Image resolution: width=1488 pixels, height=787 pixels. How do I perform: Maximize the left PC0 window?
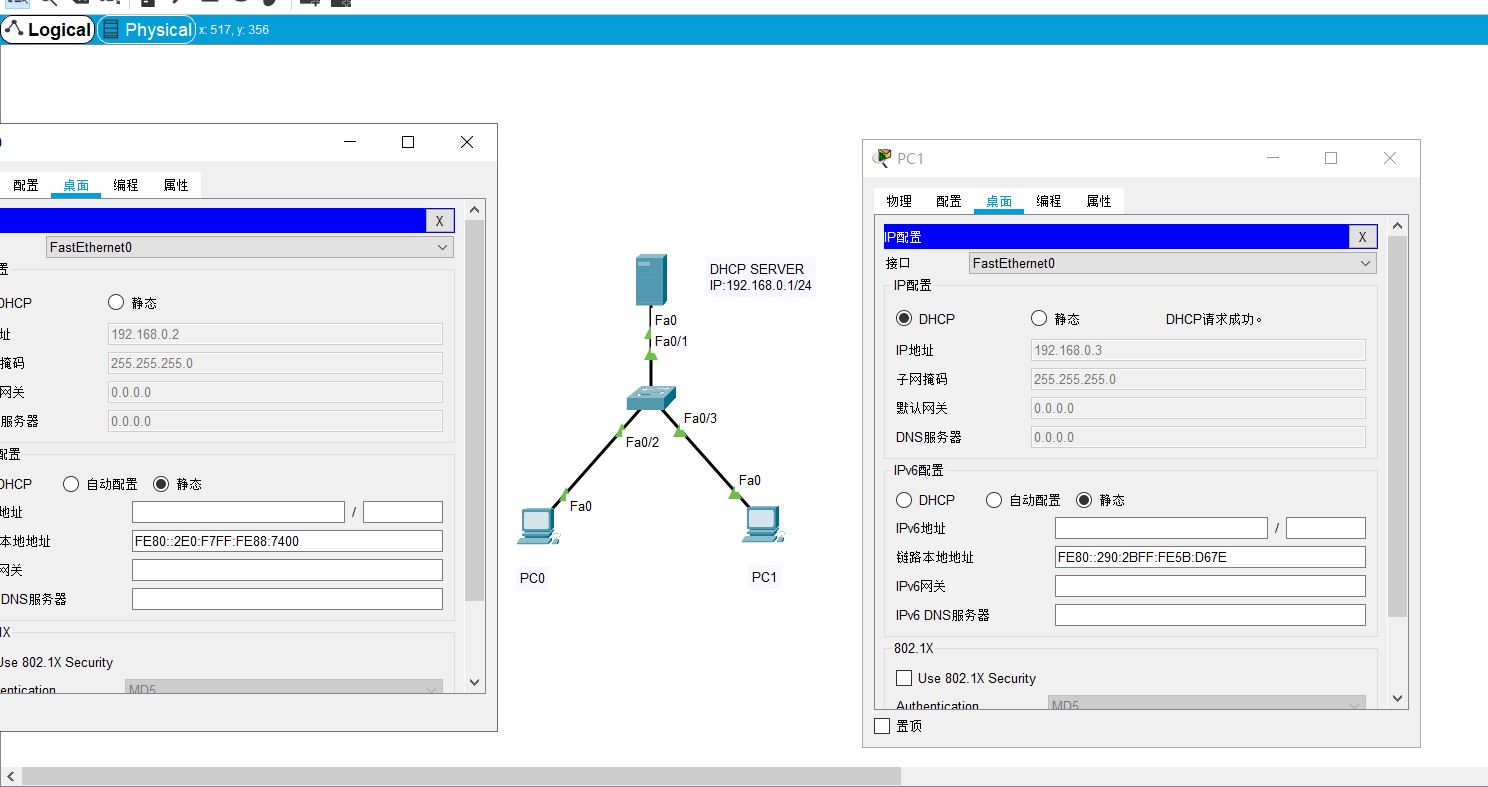click(408, 142)
